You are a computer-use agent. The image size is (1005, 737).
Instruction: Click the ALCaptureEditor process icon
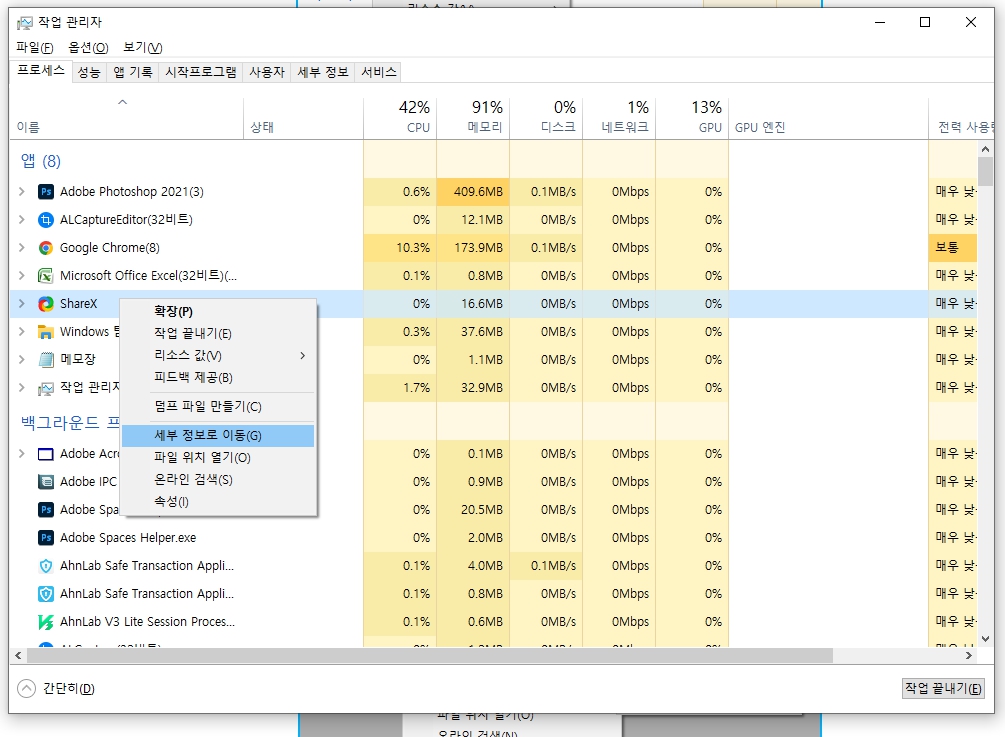(46, 220)
